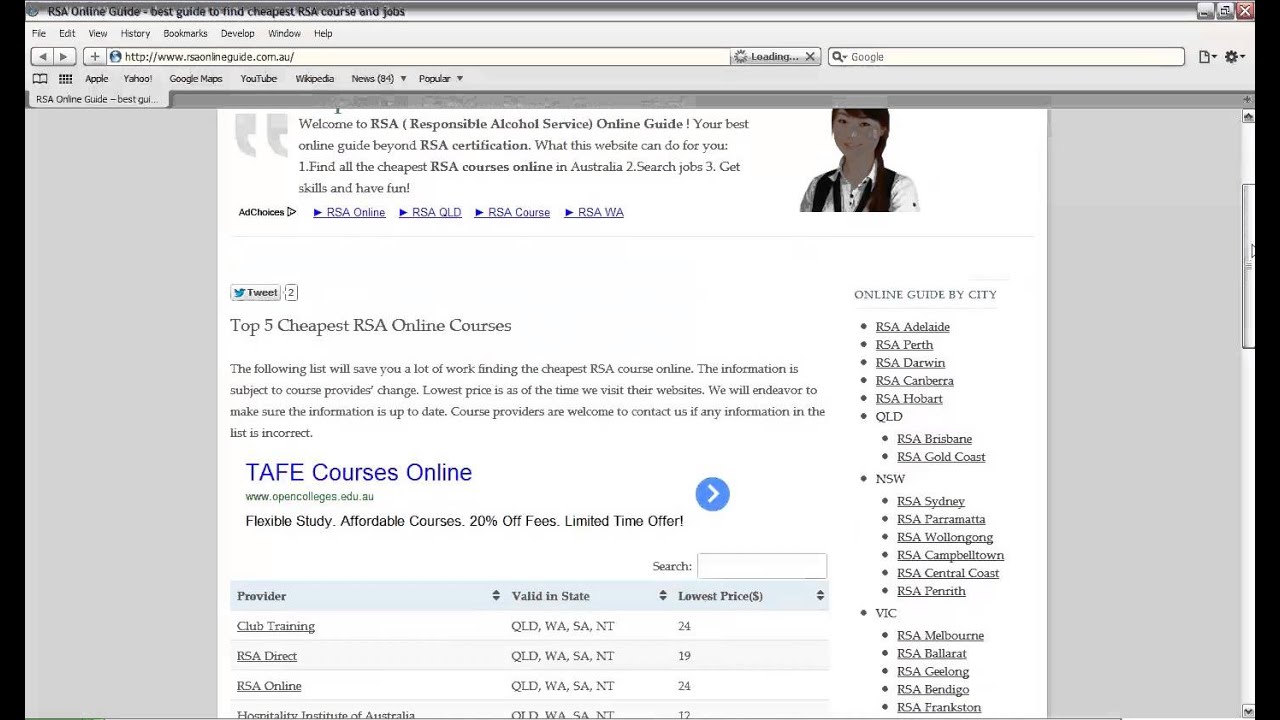Click the AdChoices icon

pos(291,212)
